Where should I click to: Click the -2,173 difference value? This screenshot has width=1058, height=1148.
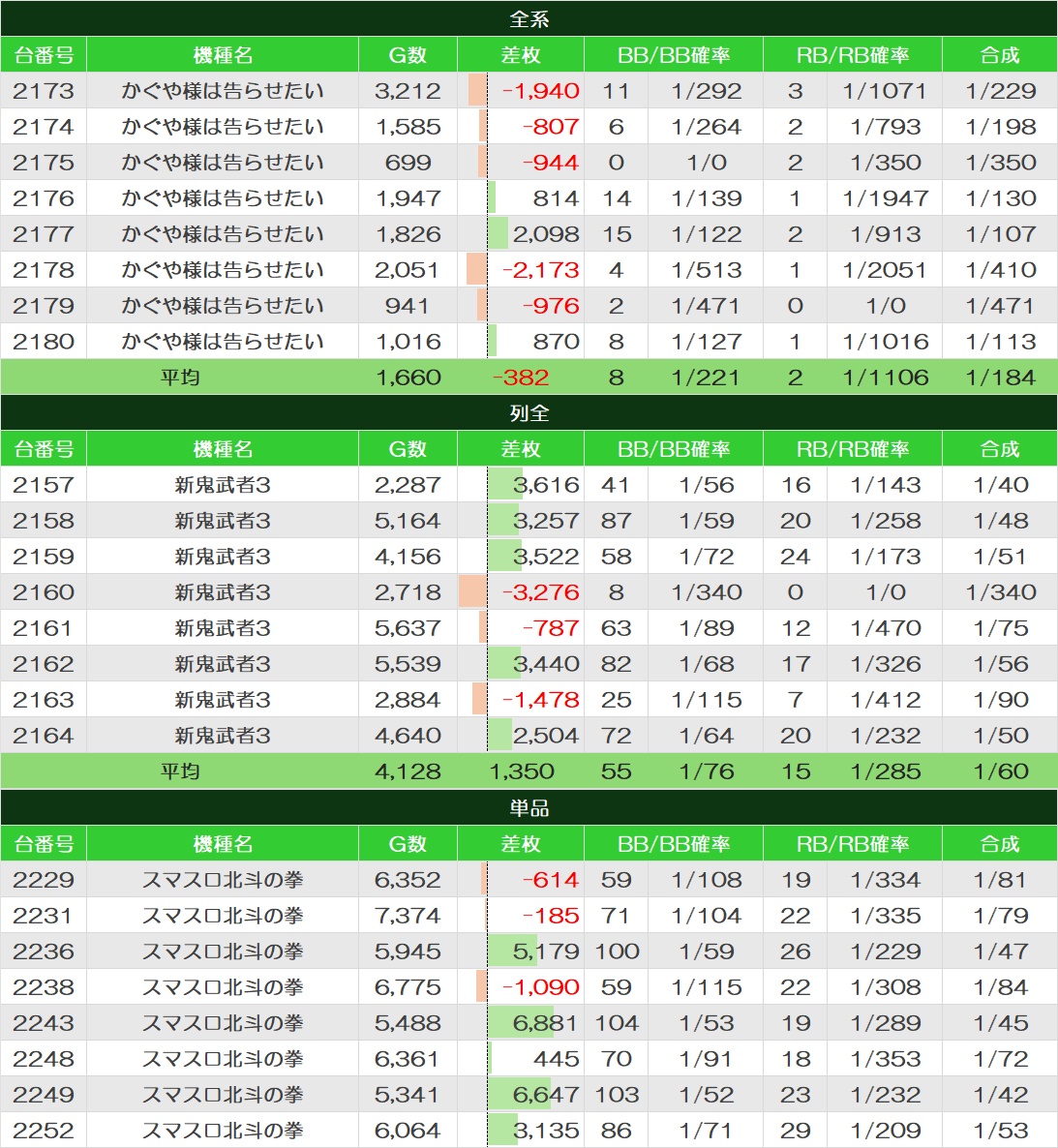pyautogui.click(x=540, y=270)
